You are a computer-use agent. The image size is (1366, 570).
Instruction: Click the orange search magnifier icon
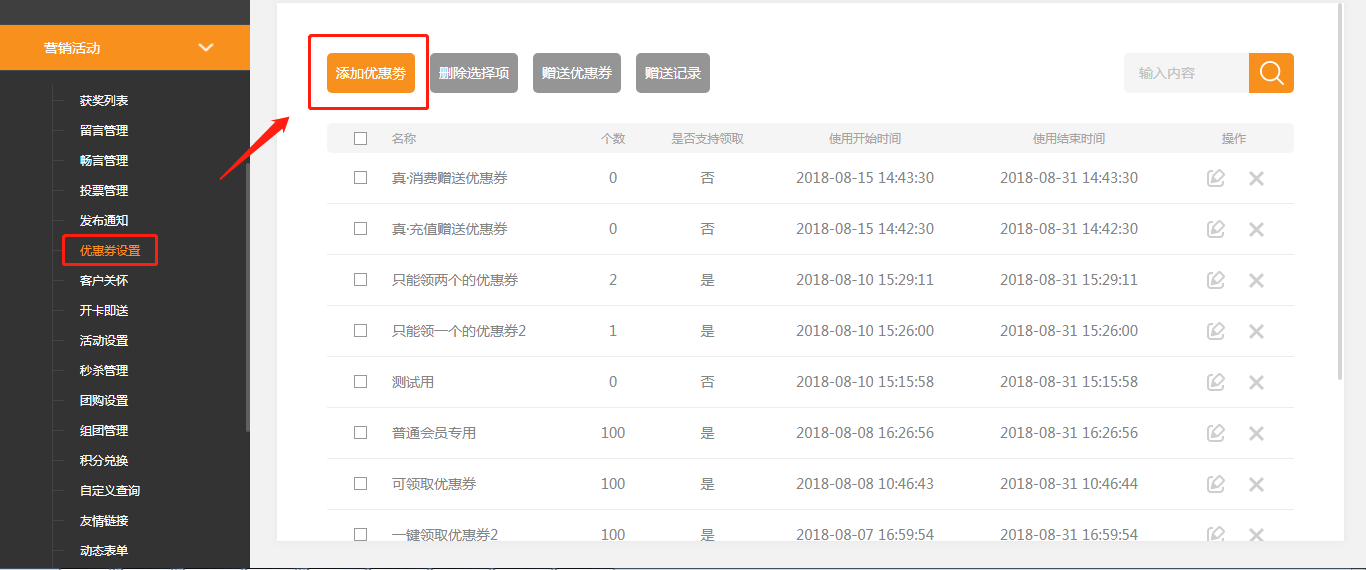[1271, 73]
